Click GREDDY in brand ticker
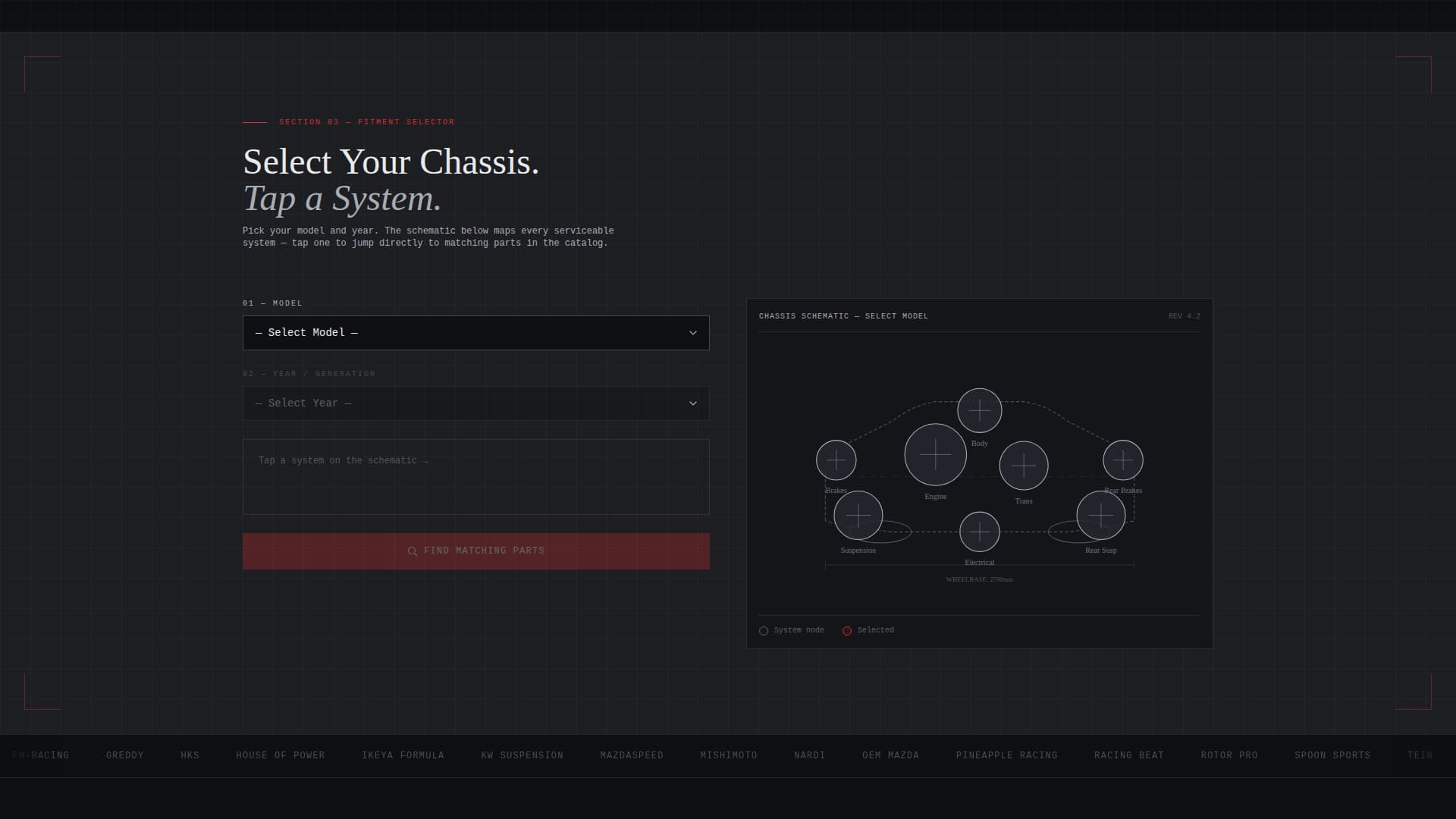The width and height of the screenshot is (1456, 819). click(124, 755)
